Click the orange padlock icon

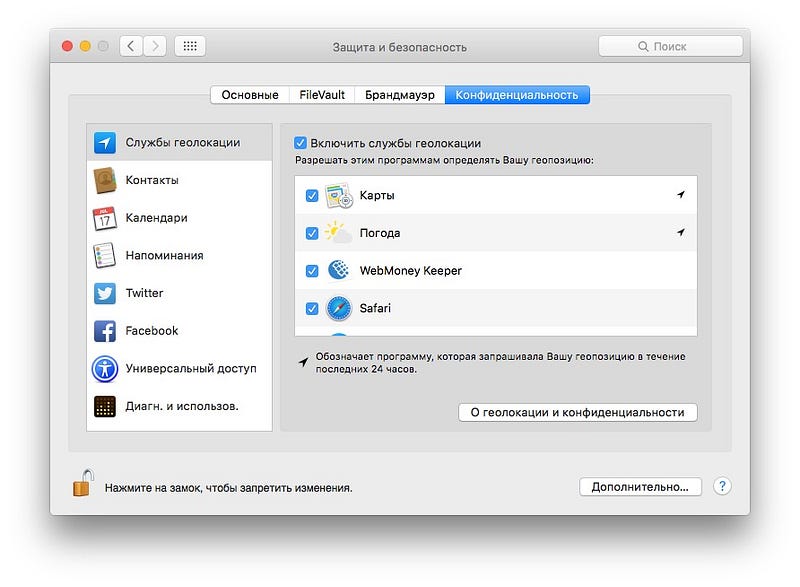pyautogui.click(x=84, y=483)
